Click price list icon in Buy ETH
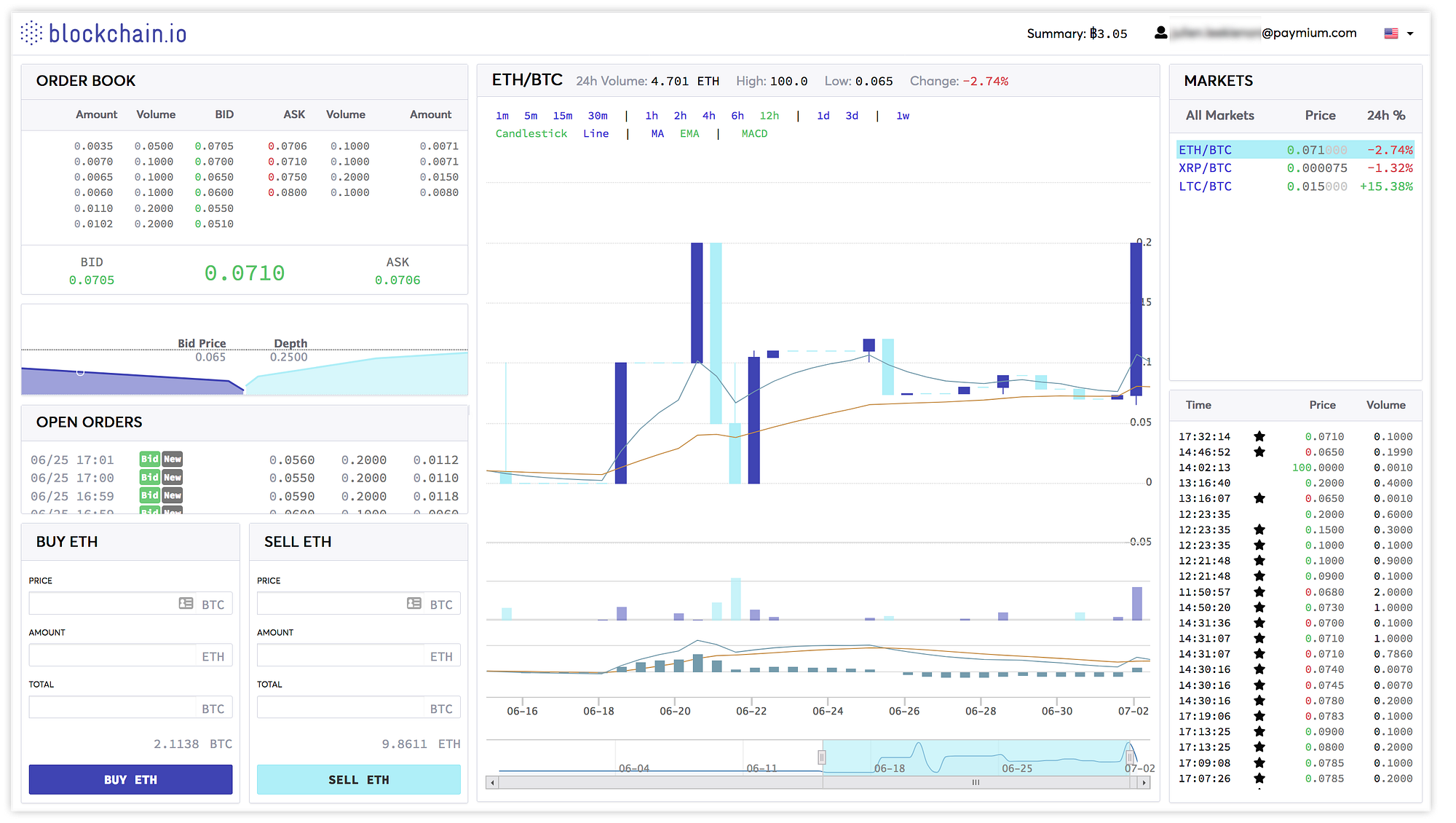Viewport: 1456px width, 823px height. point(186,604)
